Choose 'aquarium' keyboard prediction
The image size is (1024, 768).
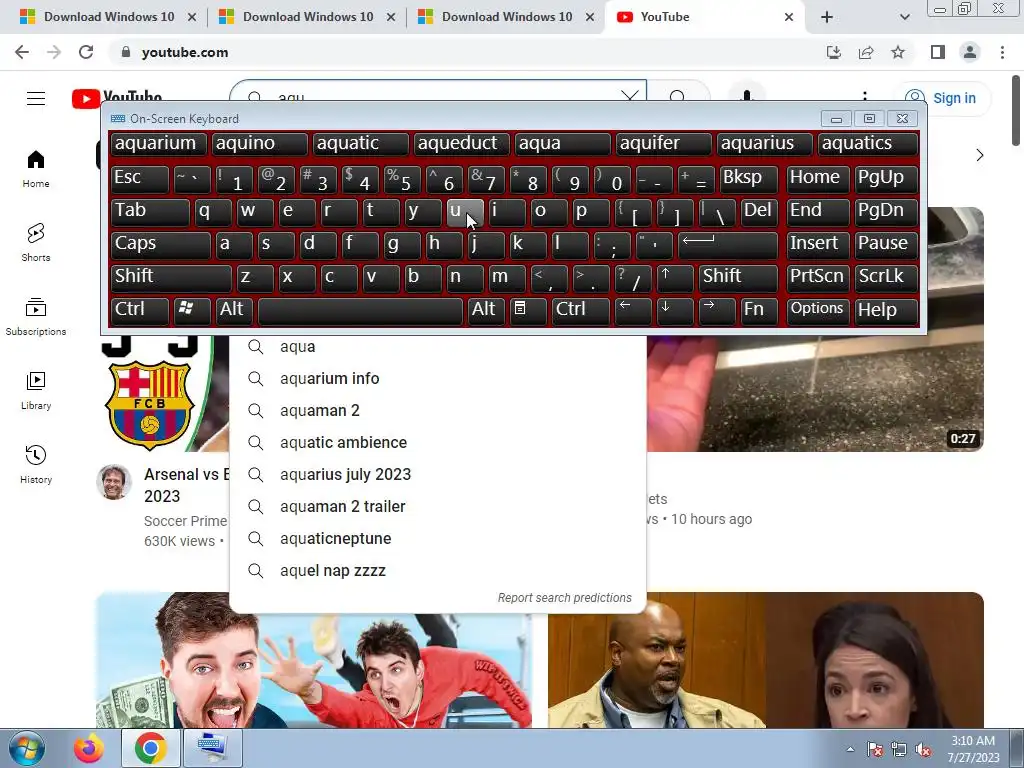158,144
